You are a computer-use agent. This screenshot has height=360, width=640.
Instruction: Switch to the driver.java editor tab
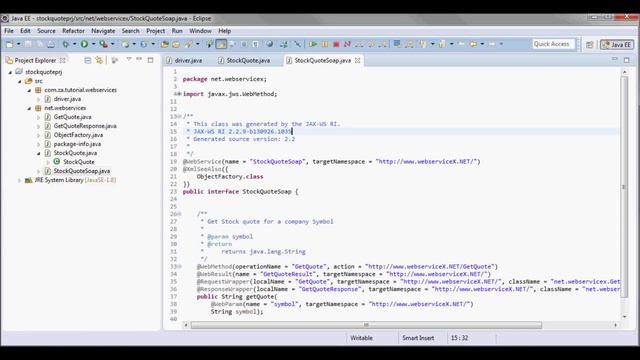[184, 60]
